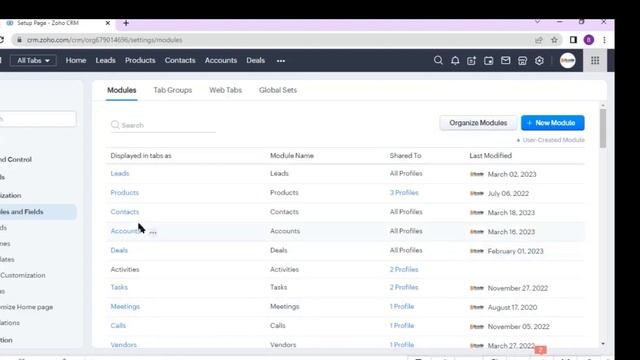The height and width of the screenshot is (360, 640).
Task: Open the apps grid launcher
Action: [595, 60]
